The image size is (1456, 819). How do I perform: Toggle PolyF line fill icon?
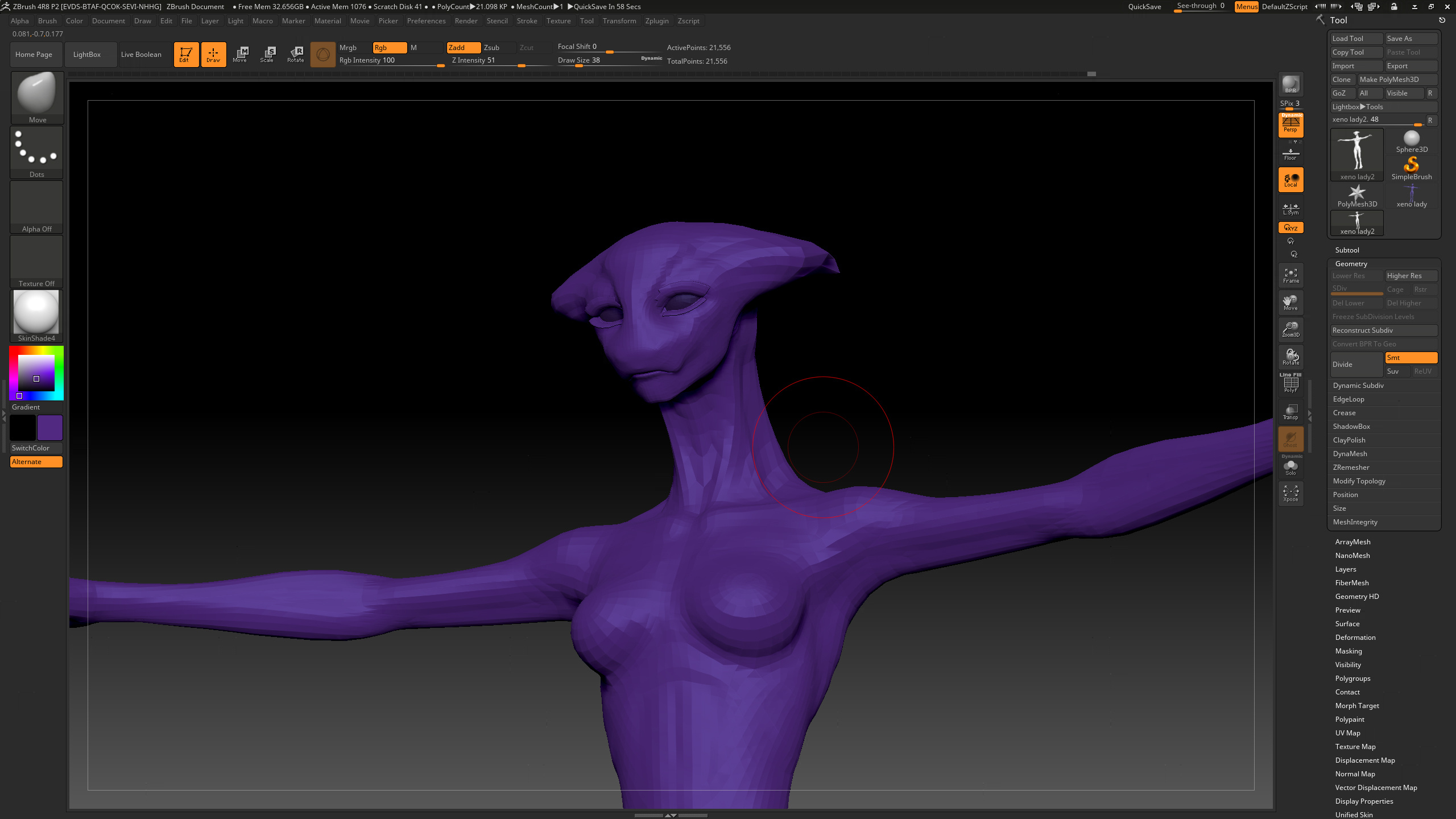pyautogui.click(x=1290, y=384)
